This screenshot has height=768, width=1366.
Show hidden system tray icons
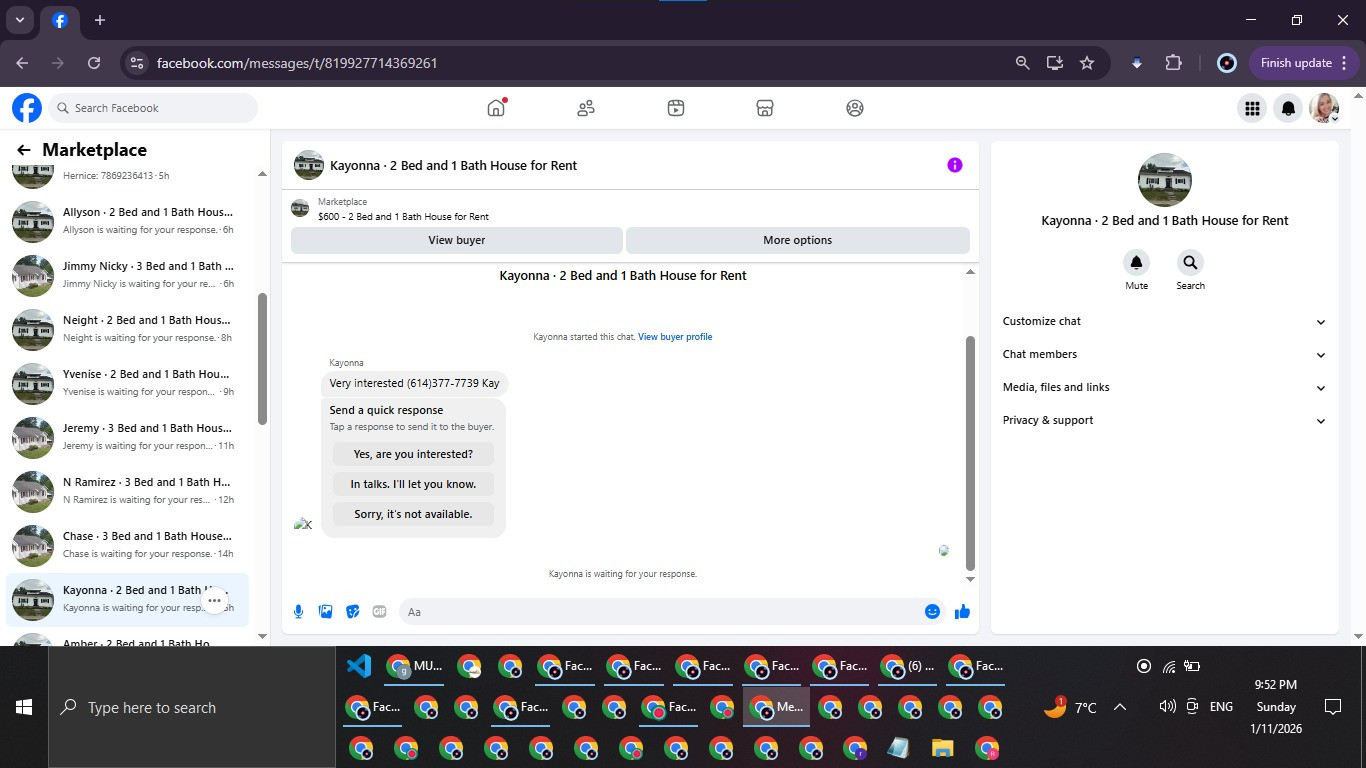pyautogui.click(x=1120, y=707)
